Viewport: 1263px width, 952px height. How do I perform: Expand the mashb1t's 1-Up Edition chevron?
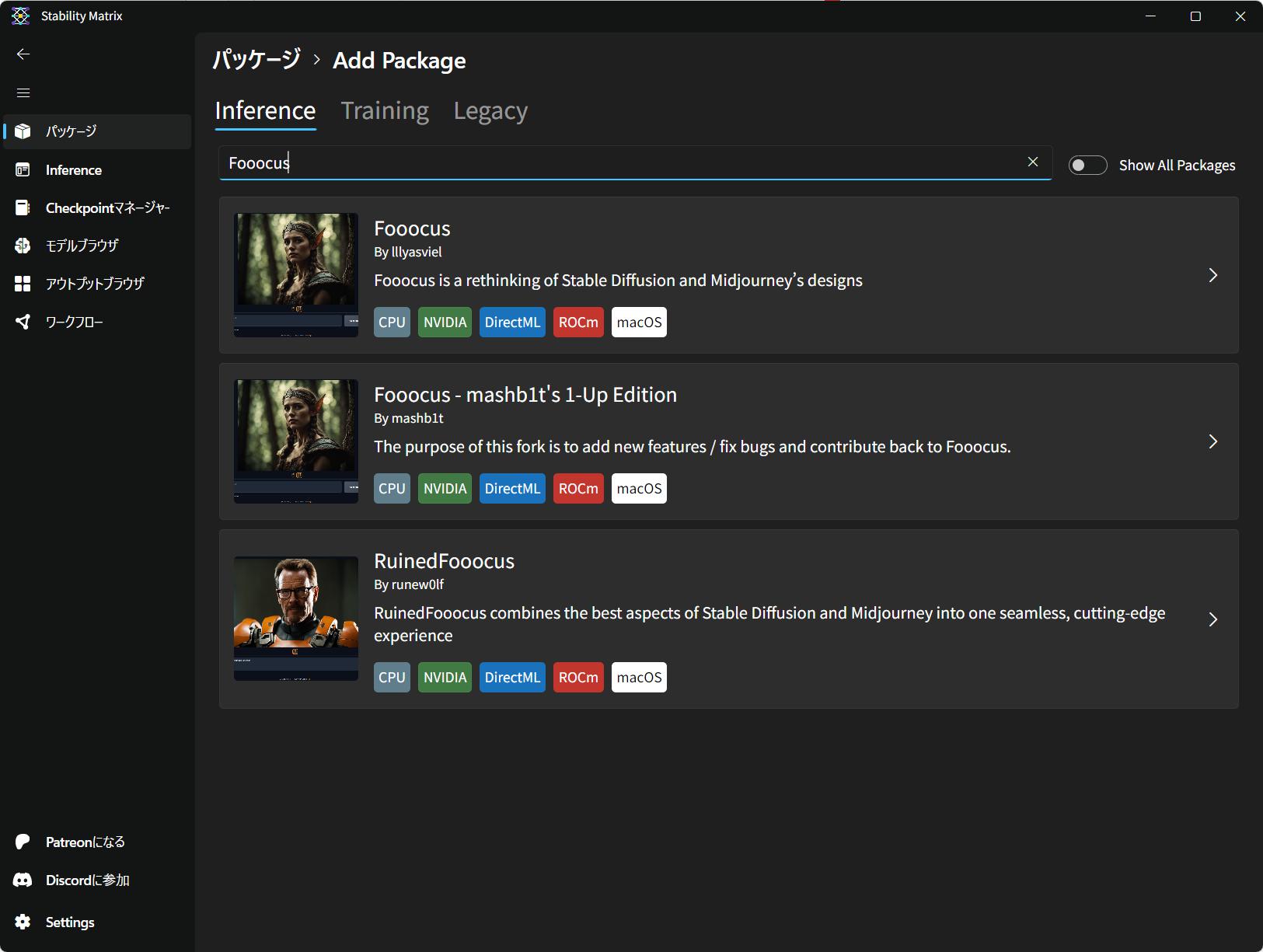click(1212, 441)
